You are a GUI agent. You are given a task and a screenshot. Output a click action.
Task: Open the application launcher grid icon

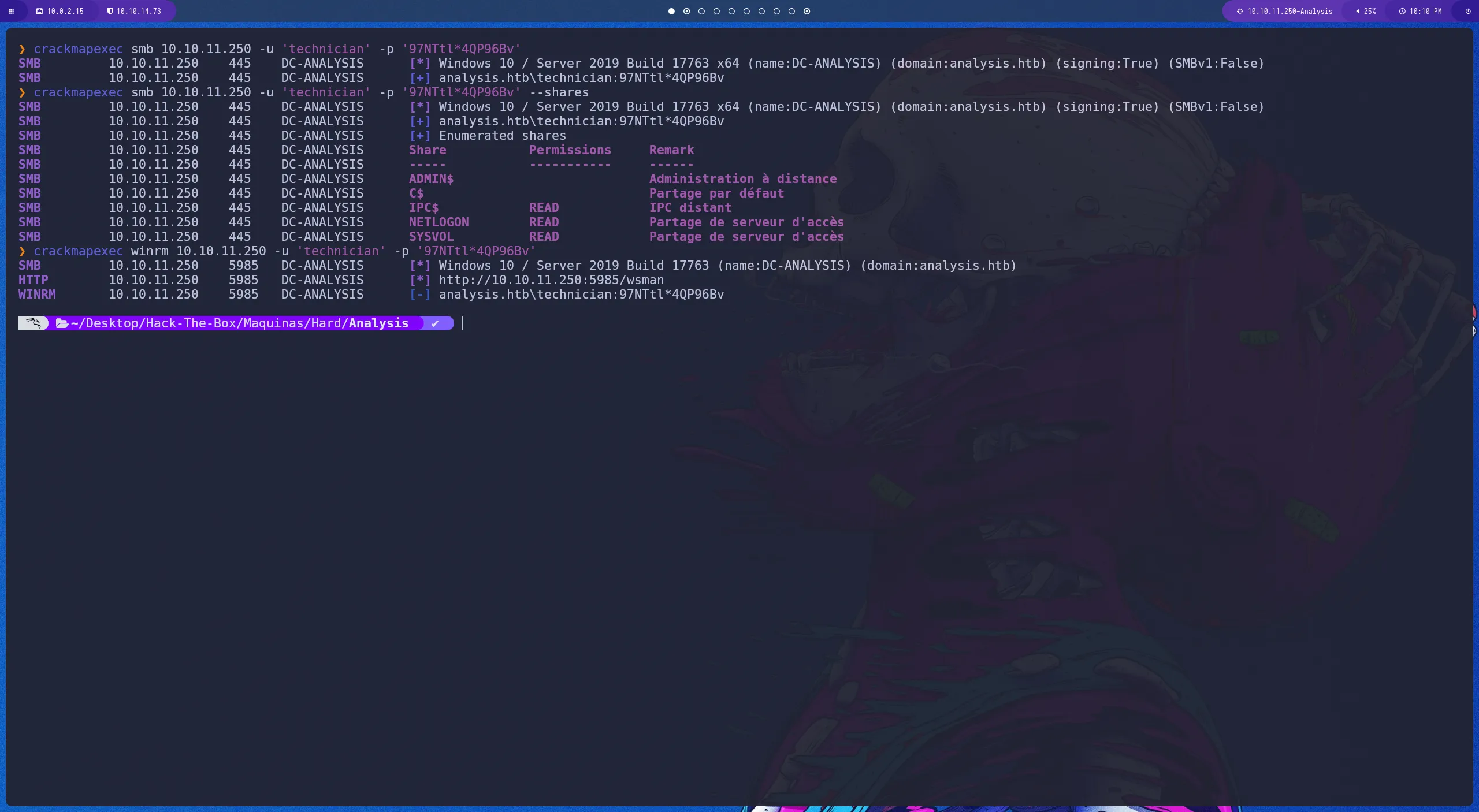[11, 11]
